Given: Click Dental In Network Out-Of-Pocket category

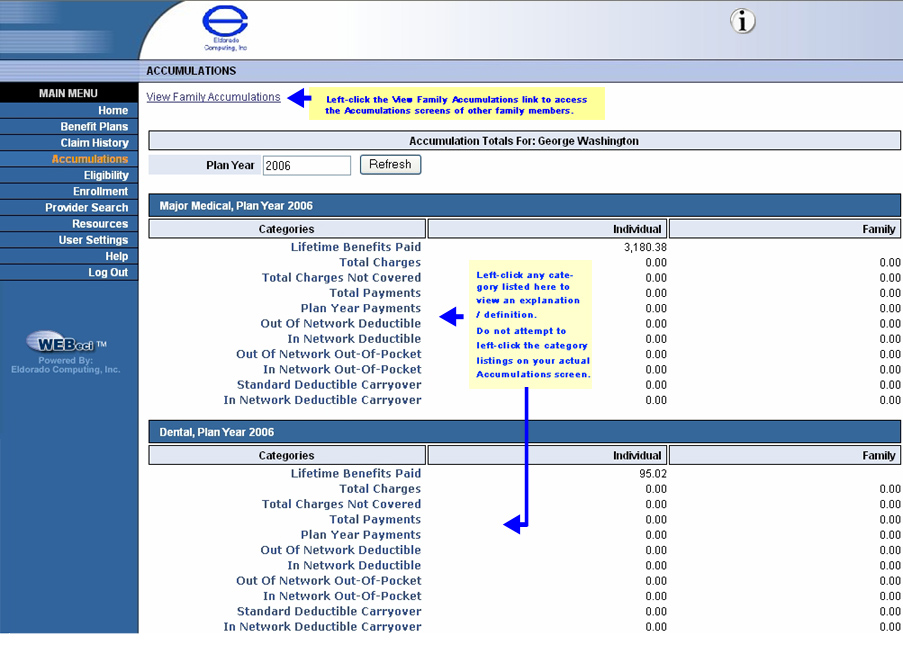Looking at the screenshot, I should click(342, 596).
